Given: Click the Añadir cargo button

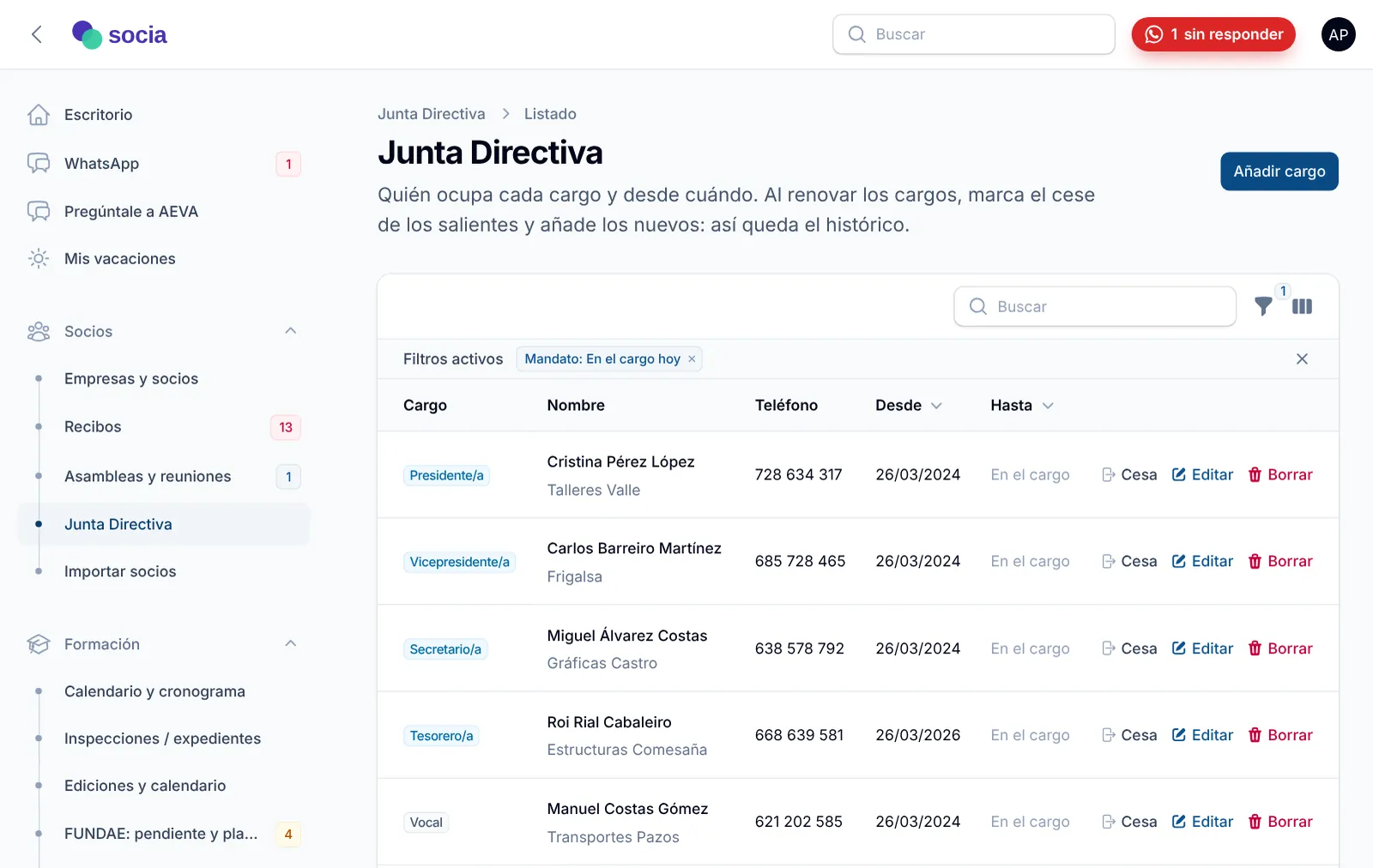Looking at the screenshot, I should tap(1279, 172).
